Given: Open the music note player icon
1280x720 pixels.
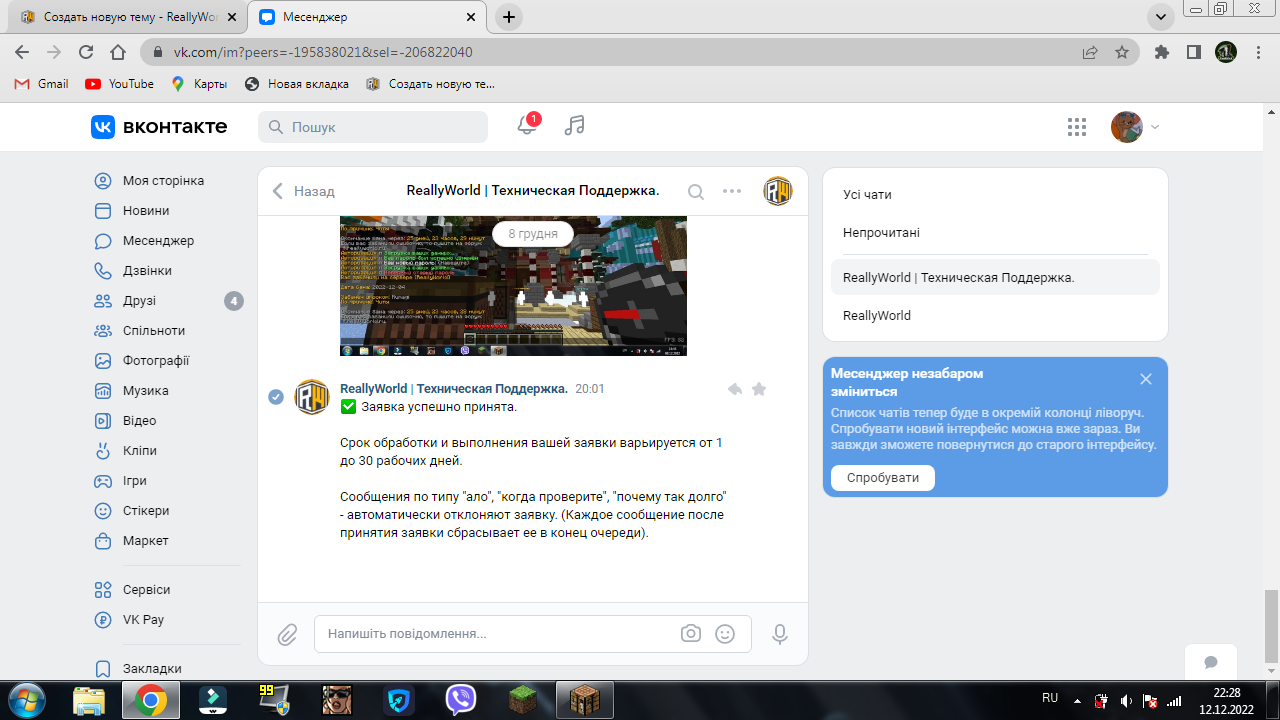Looking at the screenshot, I should (574, 126).
